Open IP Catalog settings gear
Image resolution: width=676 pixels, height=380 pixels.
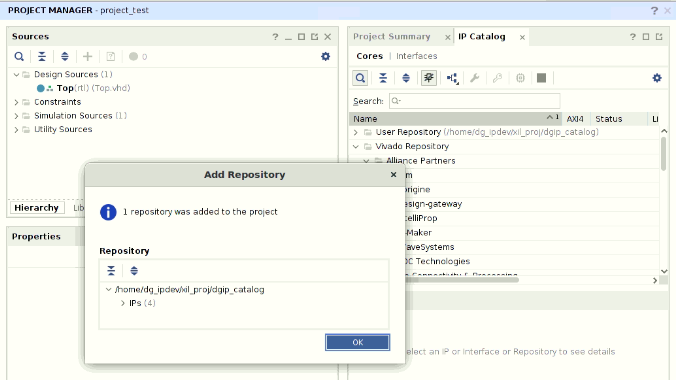pyautogui.click(x=657, y=78)
